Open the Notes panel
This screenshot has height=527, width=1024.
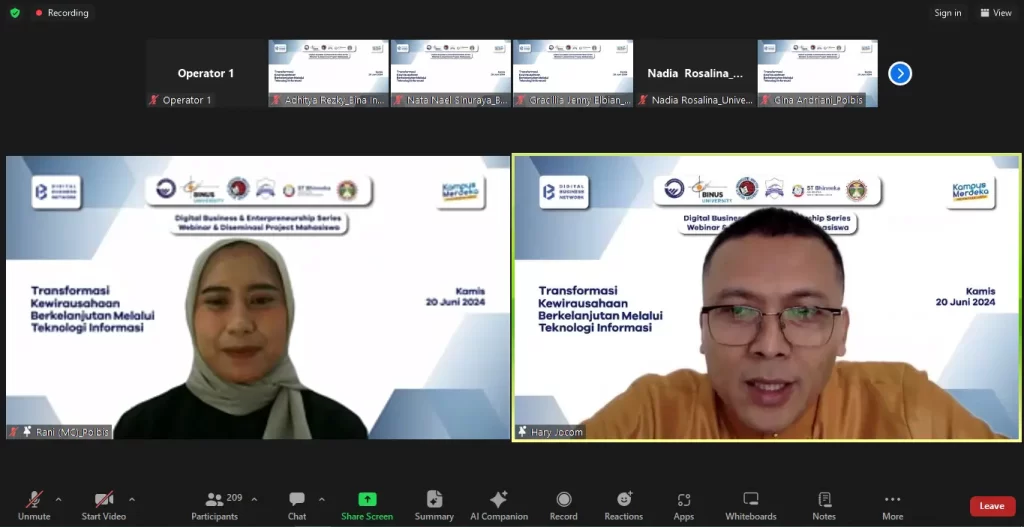click(x=824, y=504)
